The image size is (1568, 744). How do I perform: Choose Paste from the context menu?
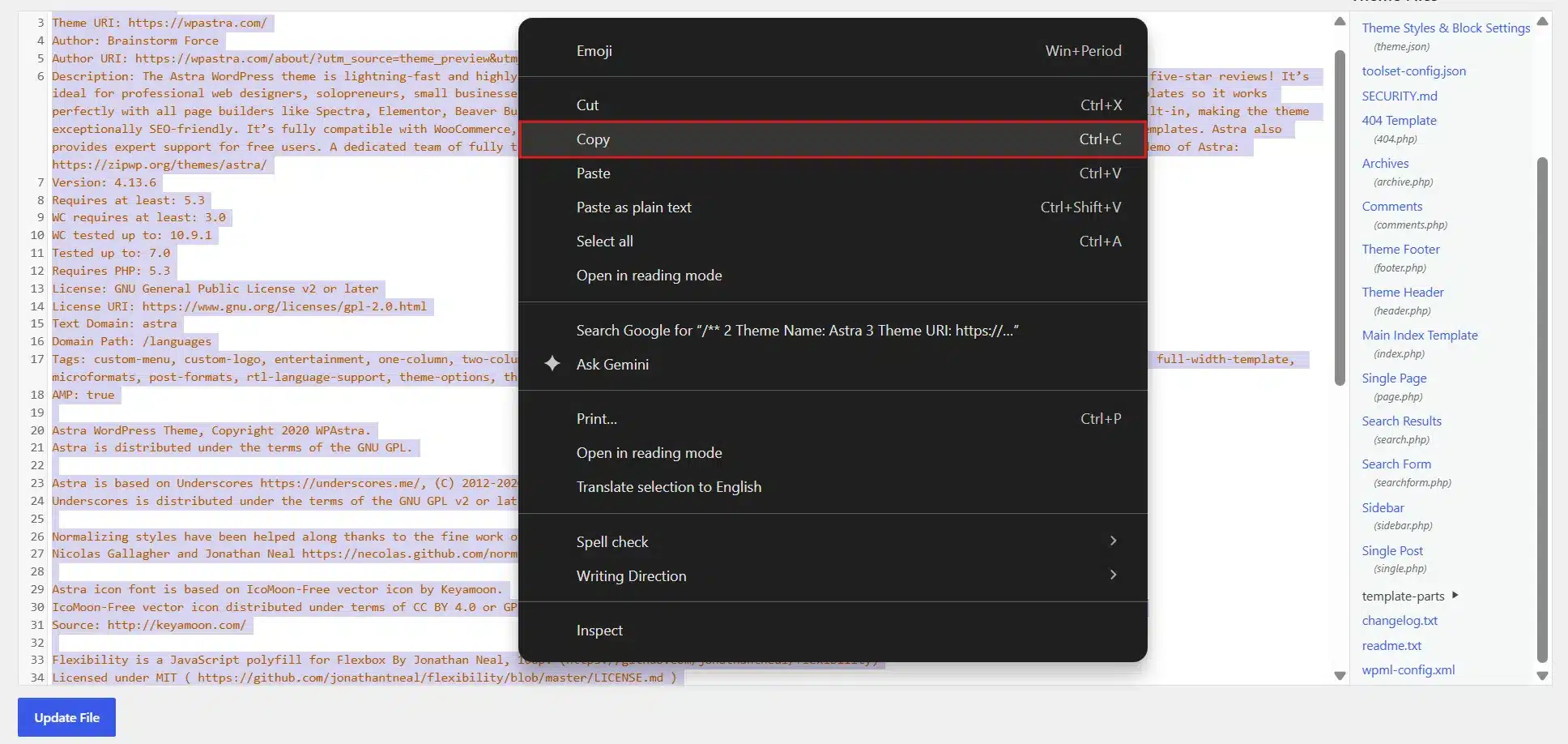click(x=833, y=173)
